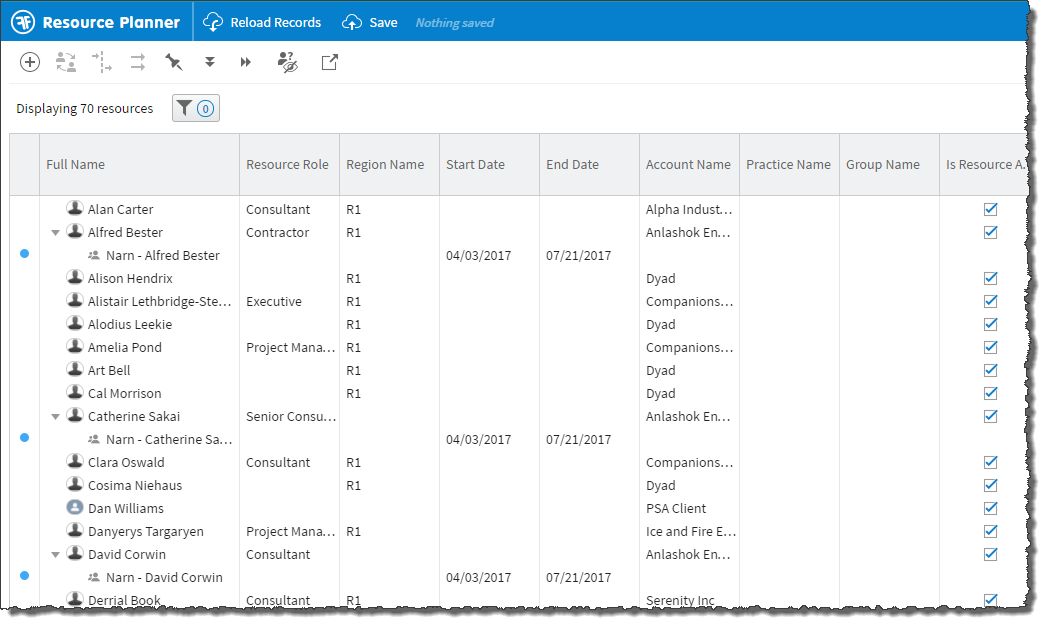Toggle the checkbox in Amelia Pond's row

[991, 348]
